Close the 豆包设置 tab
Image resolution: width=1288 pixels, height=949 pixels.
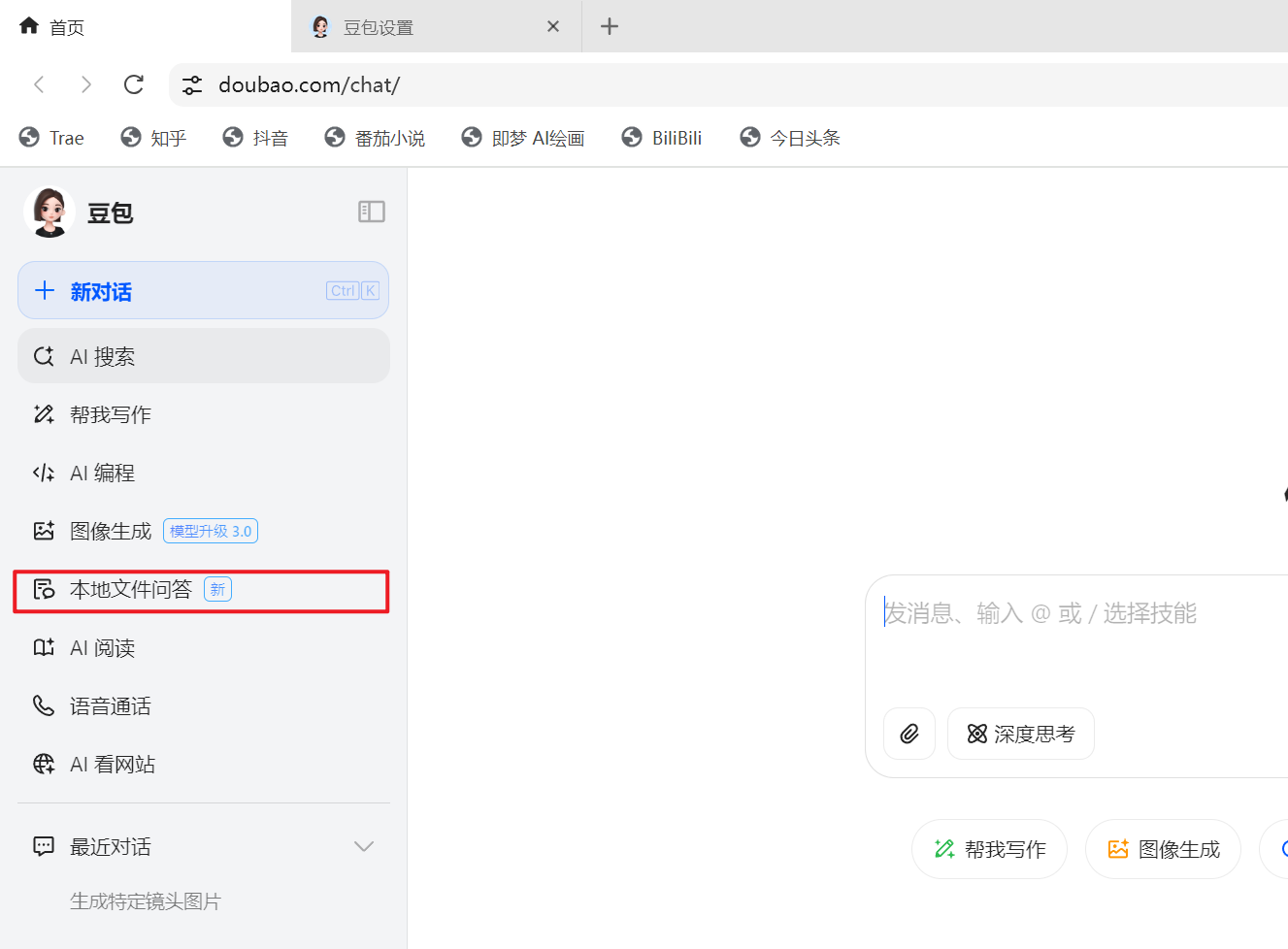(553, 26)
